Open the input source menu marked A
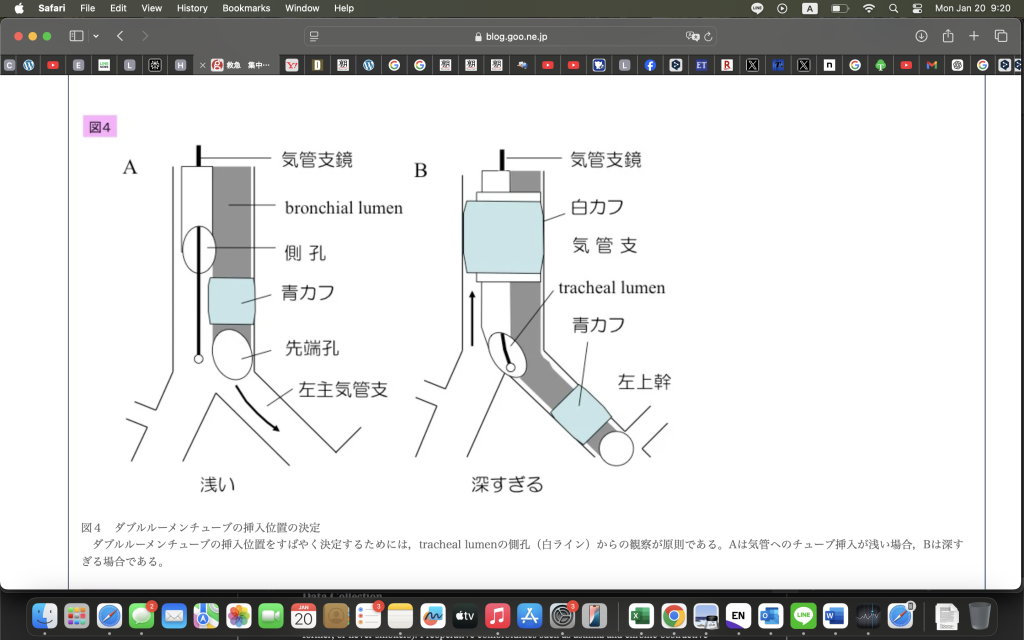Viewport: 1024px width, 640px height. pos(808,8)
